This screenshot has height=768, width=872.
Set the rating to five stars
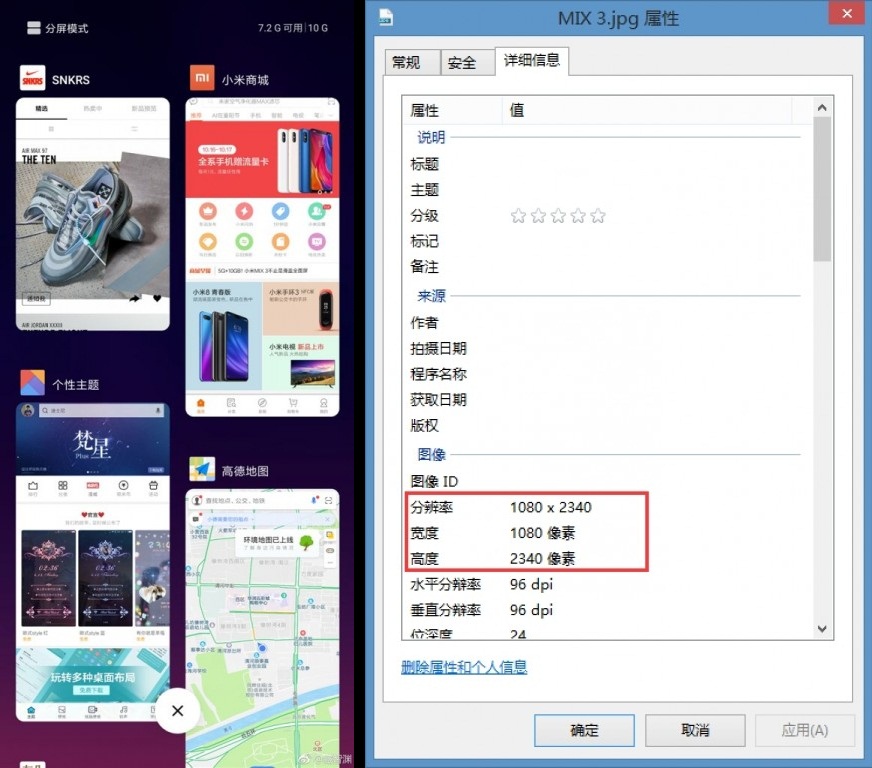tap(598, 216)
